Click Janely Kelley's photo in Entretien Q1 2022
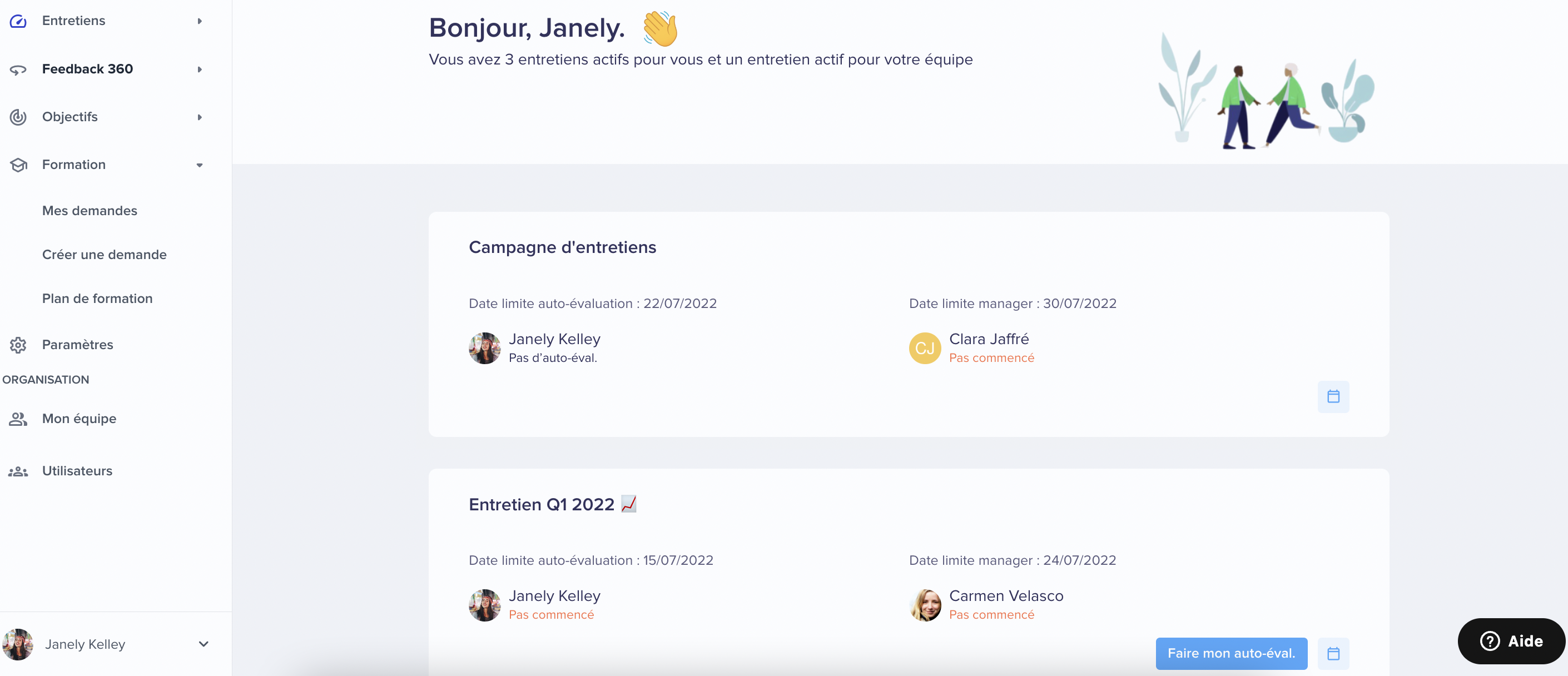This screenshot has height=676, width=1568. 484,605
